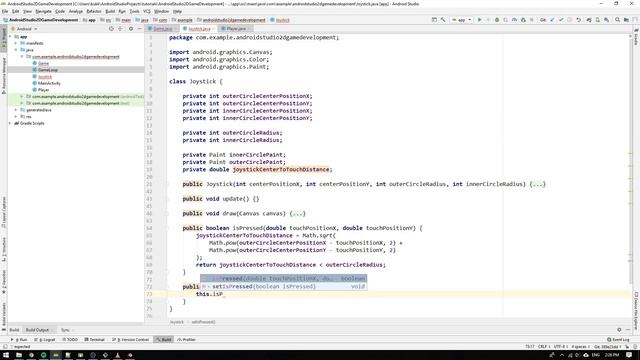This screenshot has width=640, height=360.
Task: Select MainActivity in project tree
Action: point(49,83)
